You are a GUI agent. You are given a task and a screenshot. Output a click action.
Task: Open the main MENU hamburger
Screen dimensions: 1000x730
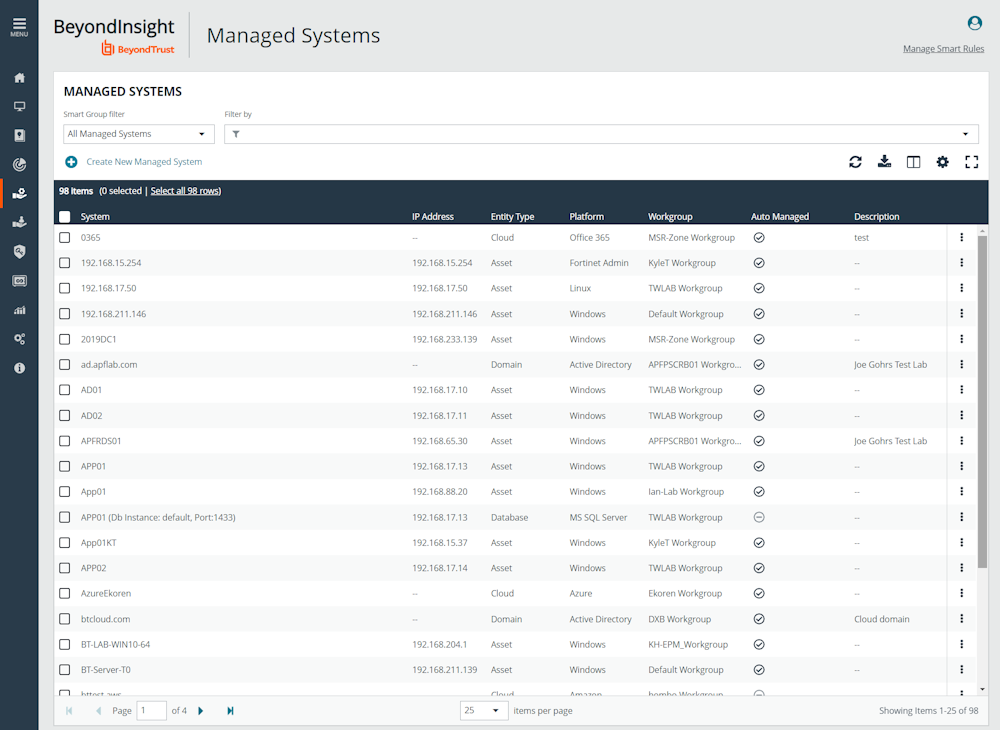(x=19, y=26)
